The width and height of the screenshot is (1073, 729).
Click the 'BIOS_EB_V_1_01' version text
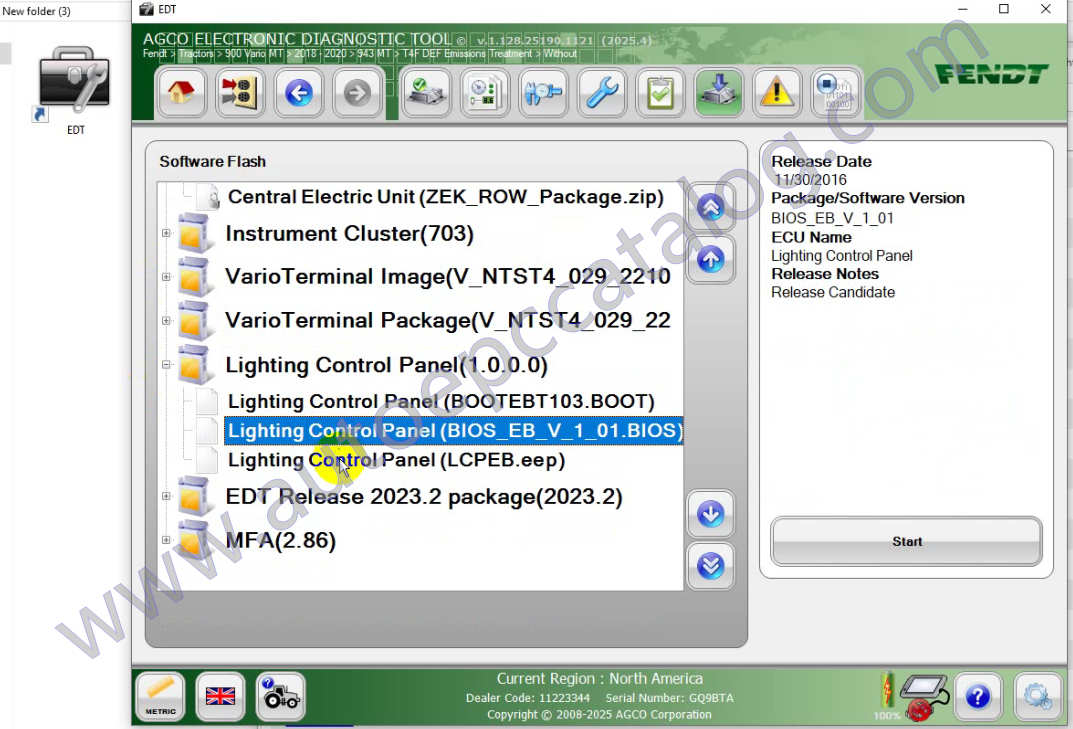pyautogui.click(x=832, y=218)
